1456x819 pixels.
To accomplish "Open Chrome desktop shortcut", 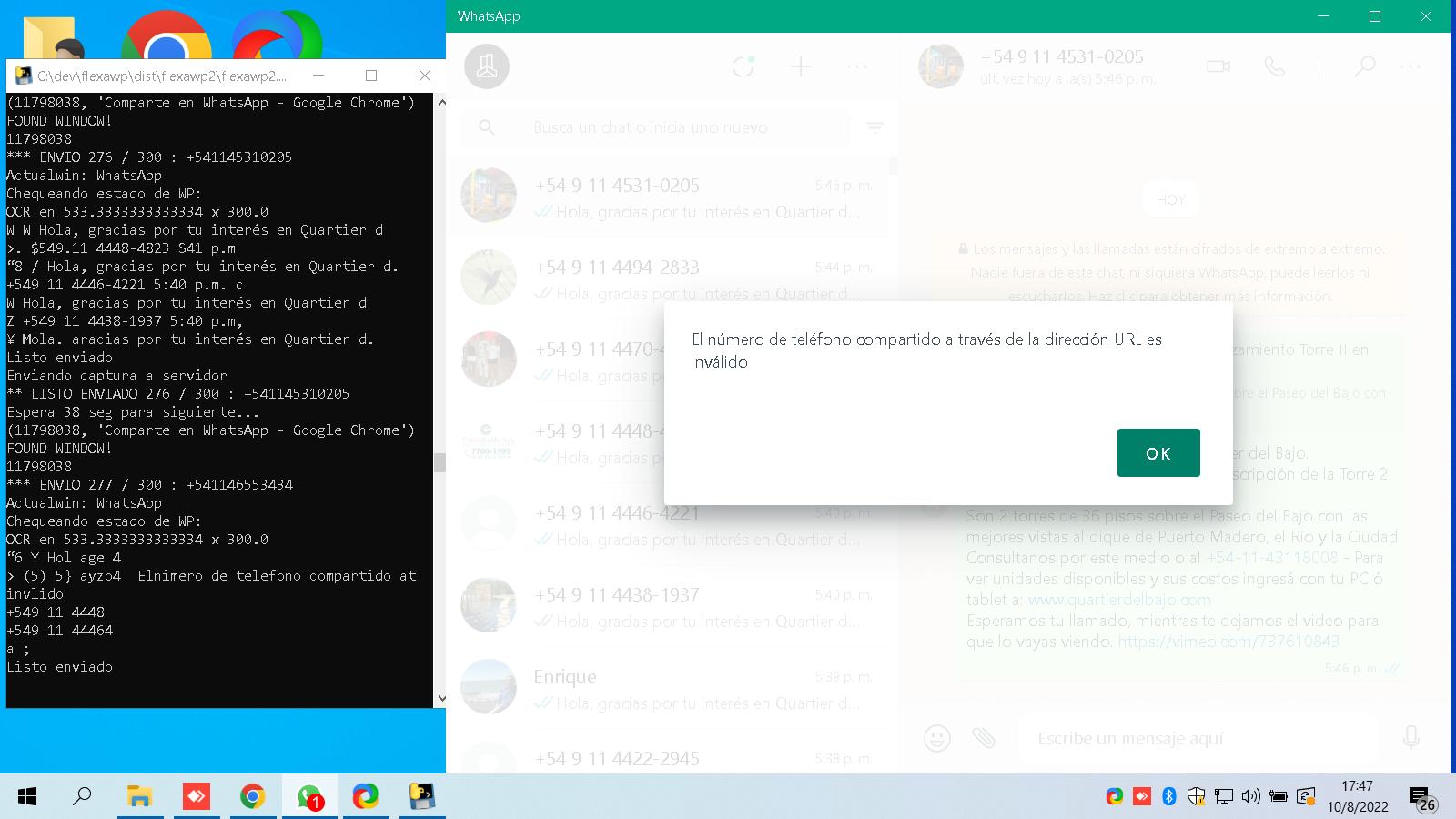I will tap(166, 36).
